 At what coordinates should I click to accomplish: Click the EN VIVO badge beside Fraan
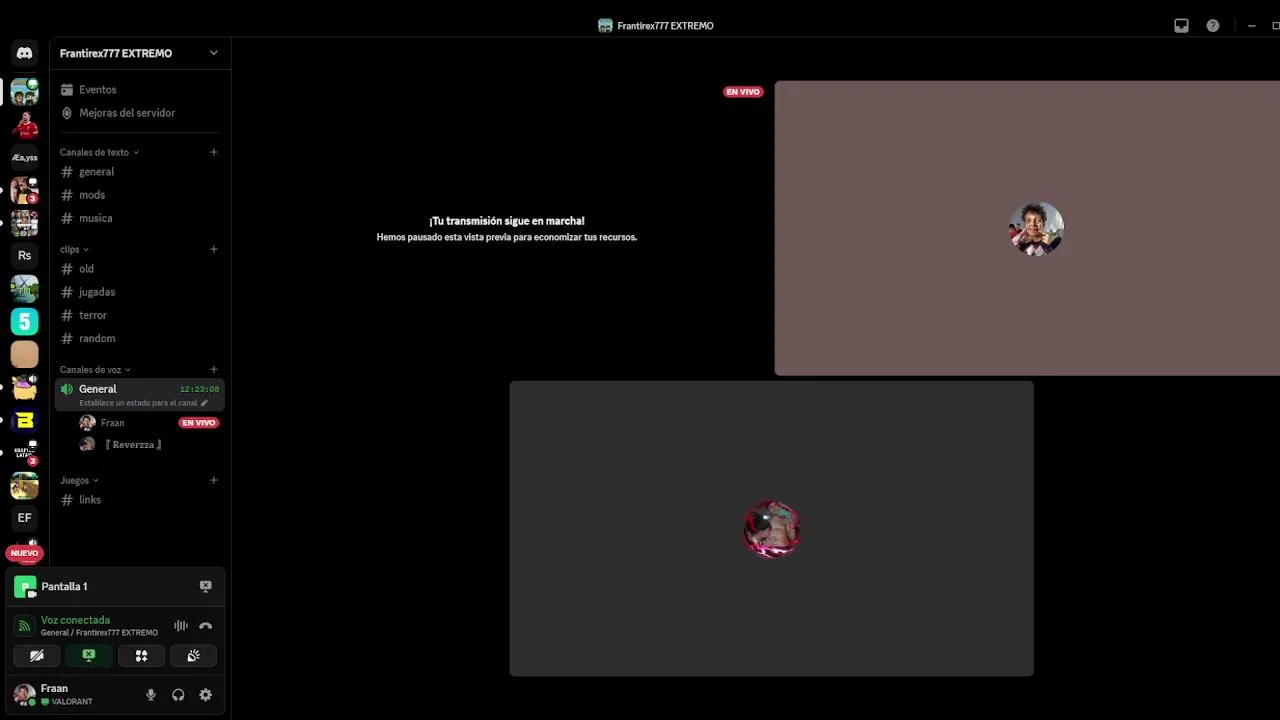[x=198, y=423]
